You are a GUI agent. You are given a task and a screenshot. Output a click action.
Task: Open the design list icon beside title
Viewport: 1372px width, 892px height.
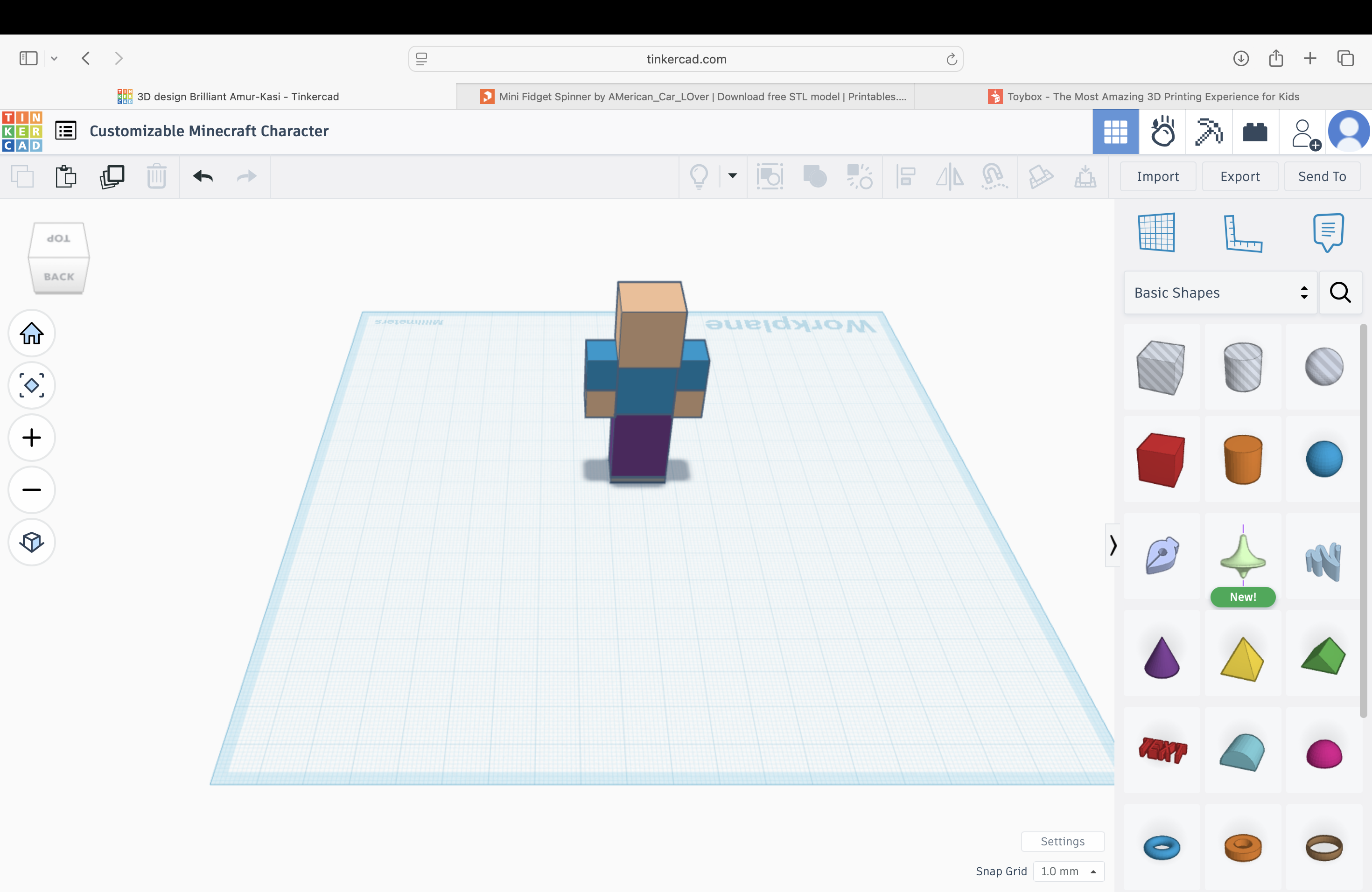(x=66, y=131)
